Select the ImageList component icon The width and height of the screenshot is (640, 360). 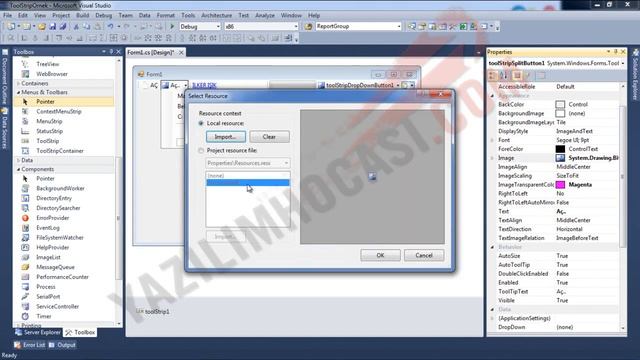point(25,257)
